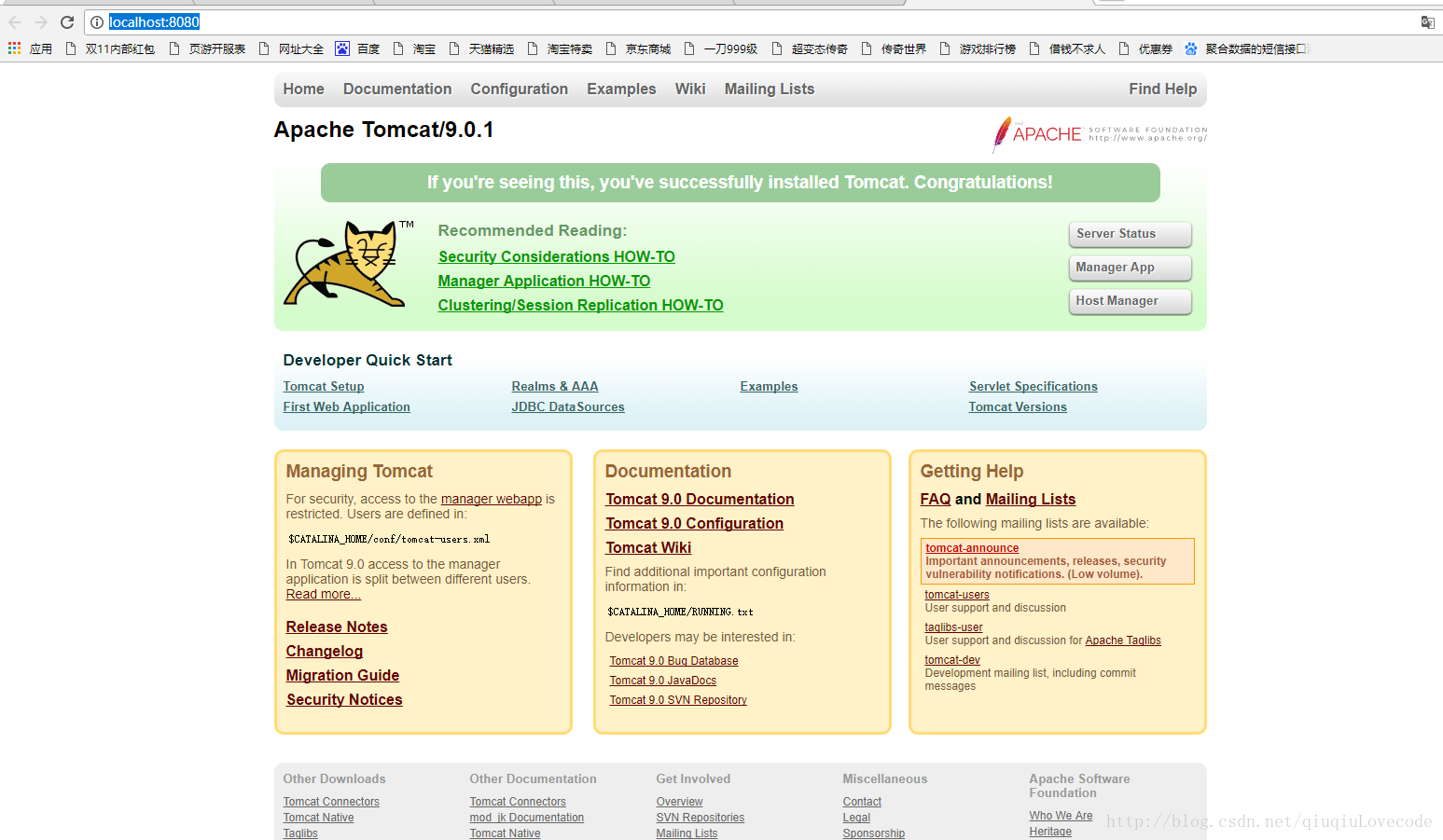The height and width of the screenshot is (840, 1443).
Task: Open the Documentation nav item
Action: [397, 90]
